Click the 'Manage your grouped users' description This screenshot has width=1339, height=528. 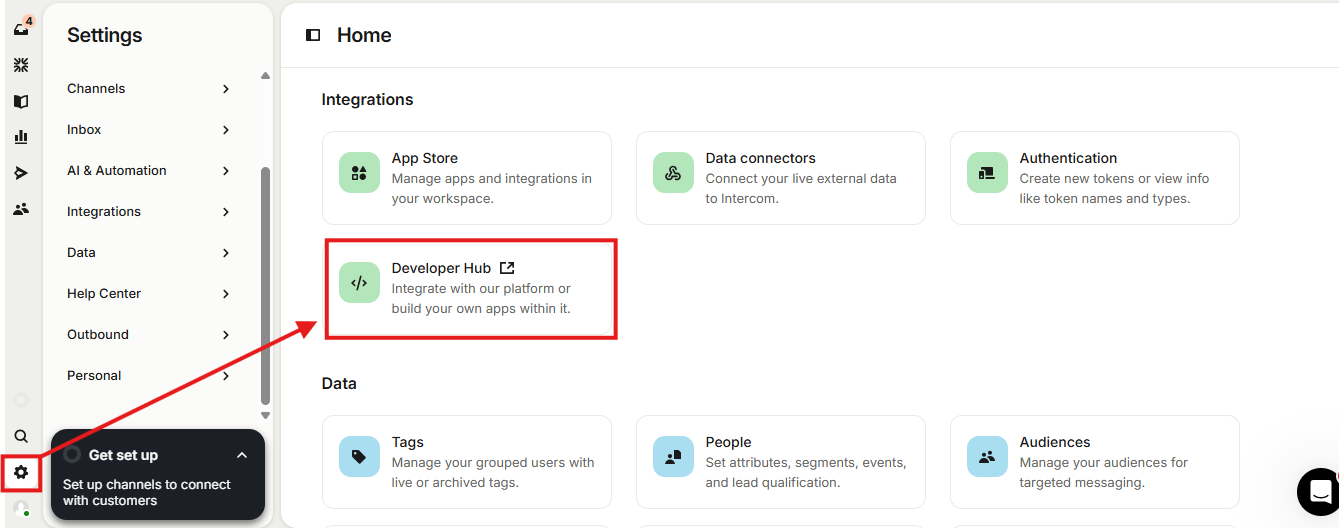click(x=493, y=472)
